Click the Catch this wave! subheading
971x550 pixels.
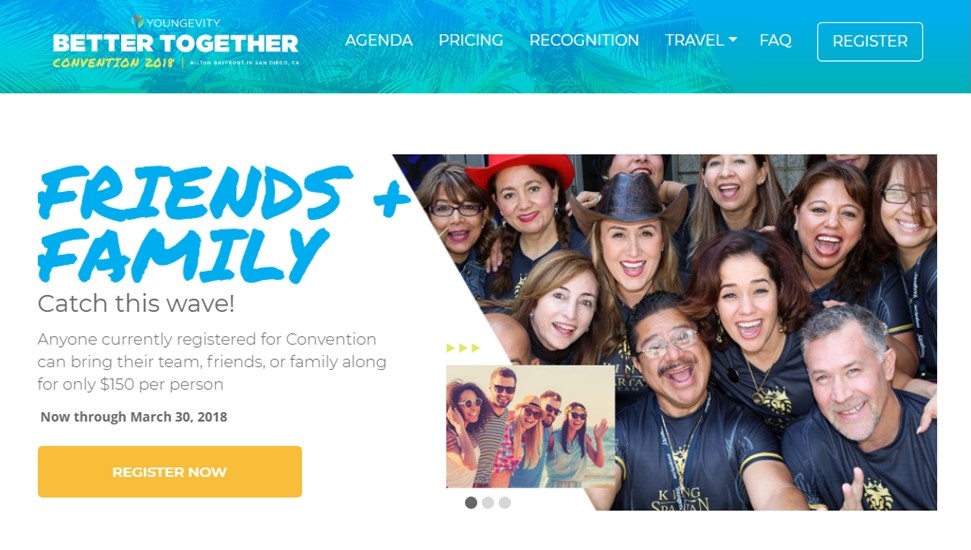(136, 303)
